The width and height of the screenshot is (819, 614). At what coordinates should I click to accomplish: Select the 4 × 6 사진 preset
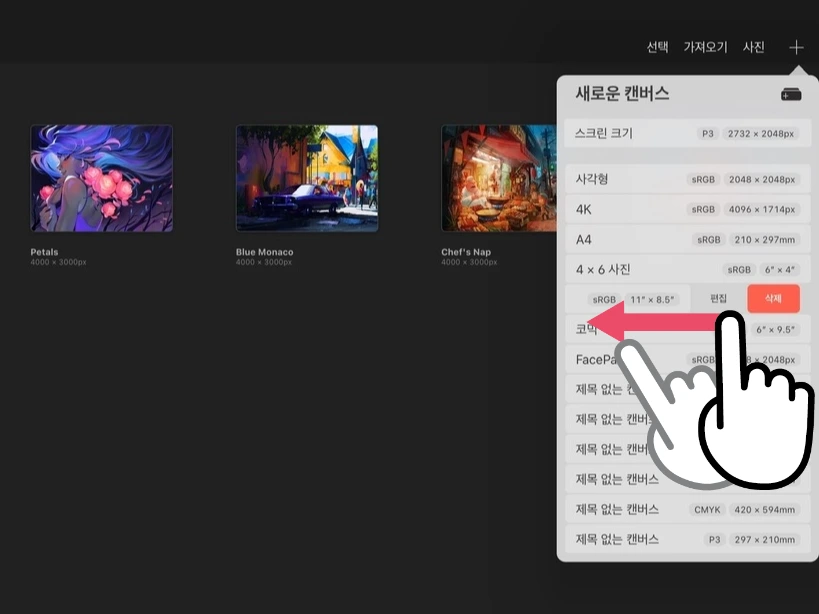pyautogui.click(x=687, y=269)
